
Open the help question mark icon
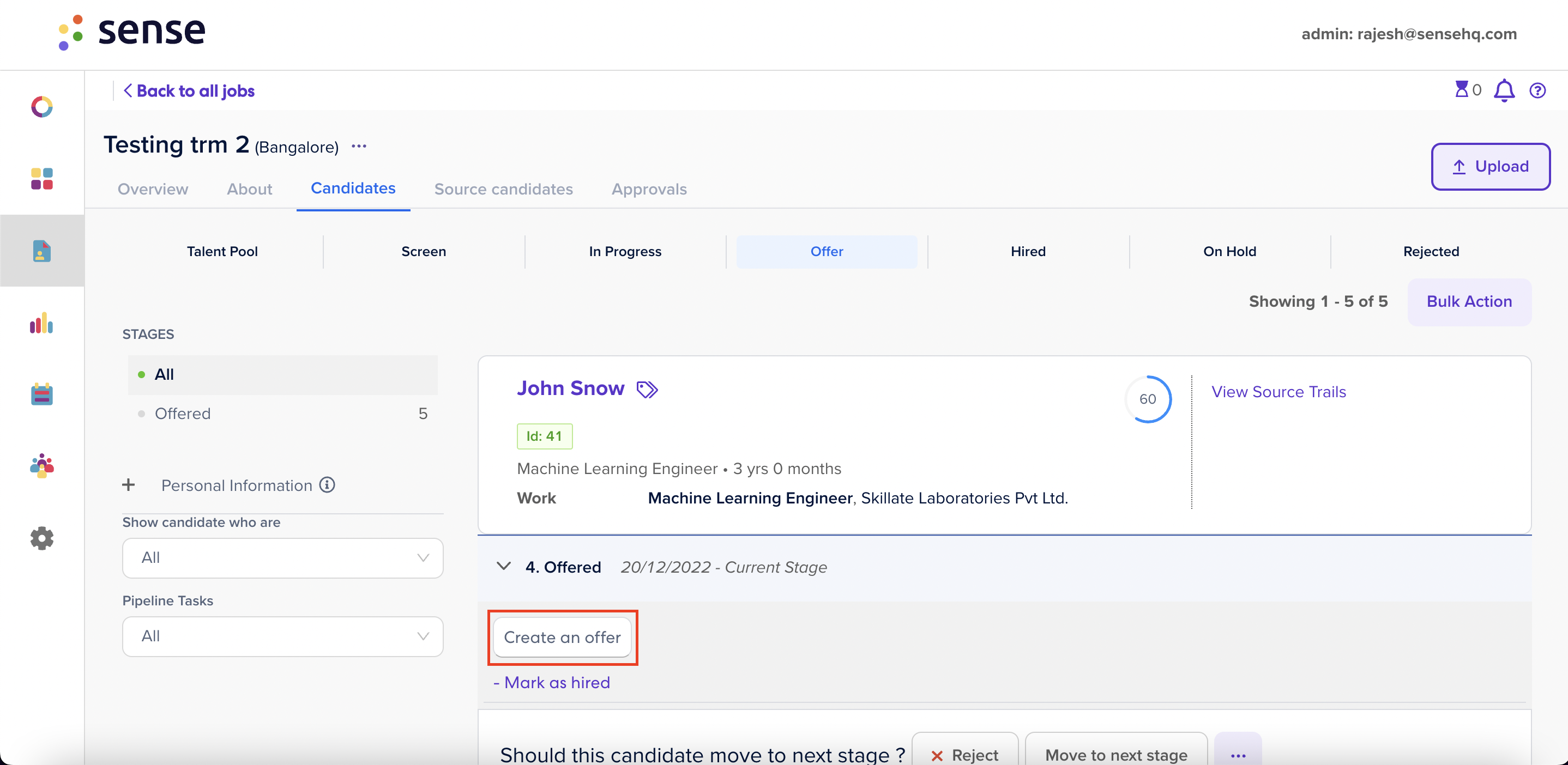pyautogui.click(x=1537, y=90)
